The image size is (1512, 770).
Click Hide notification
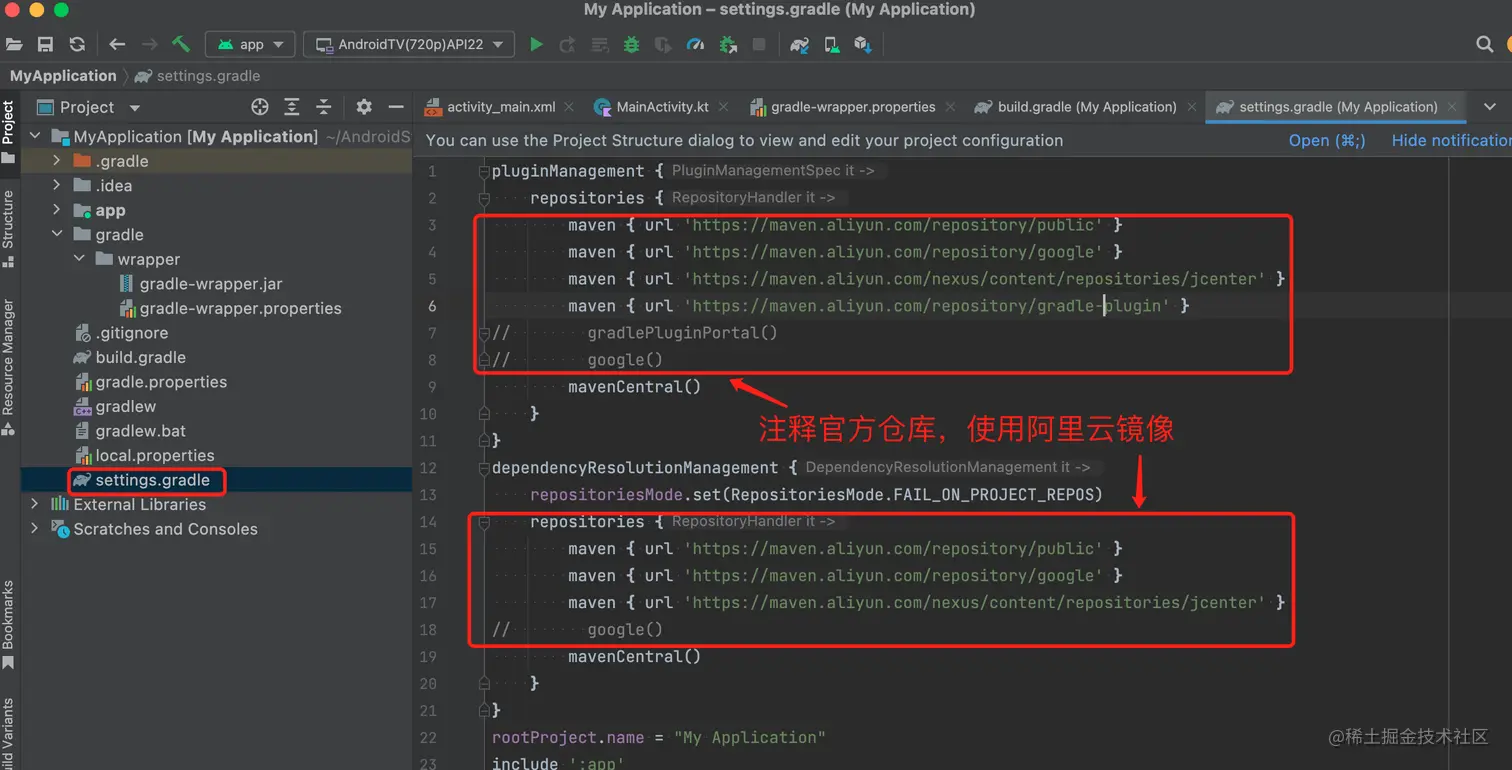coord(1452,140)
